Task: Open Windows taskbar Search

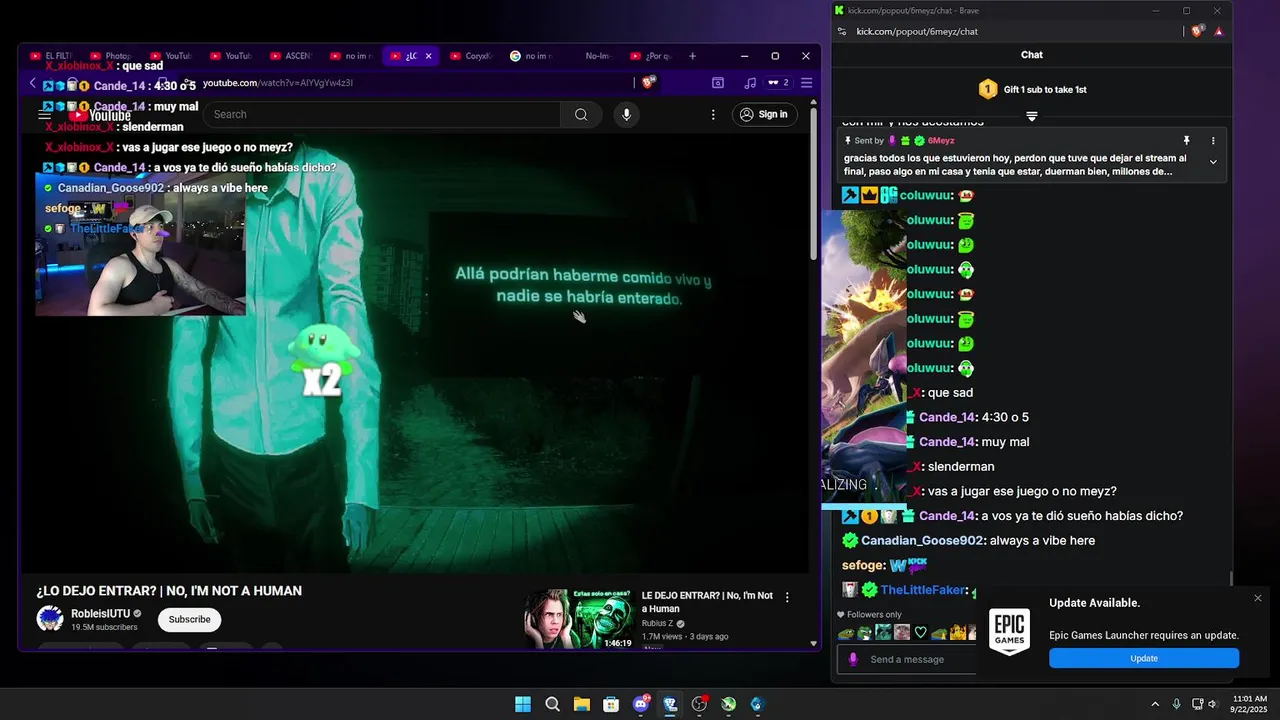Action: [x=552, y=704]
